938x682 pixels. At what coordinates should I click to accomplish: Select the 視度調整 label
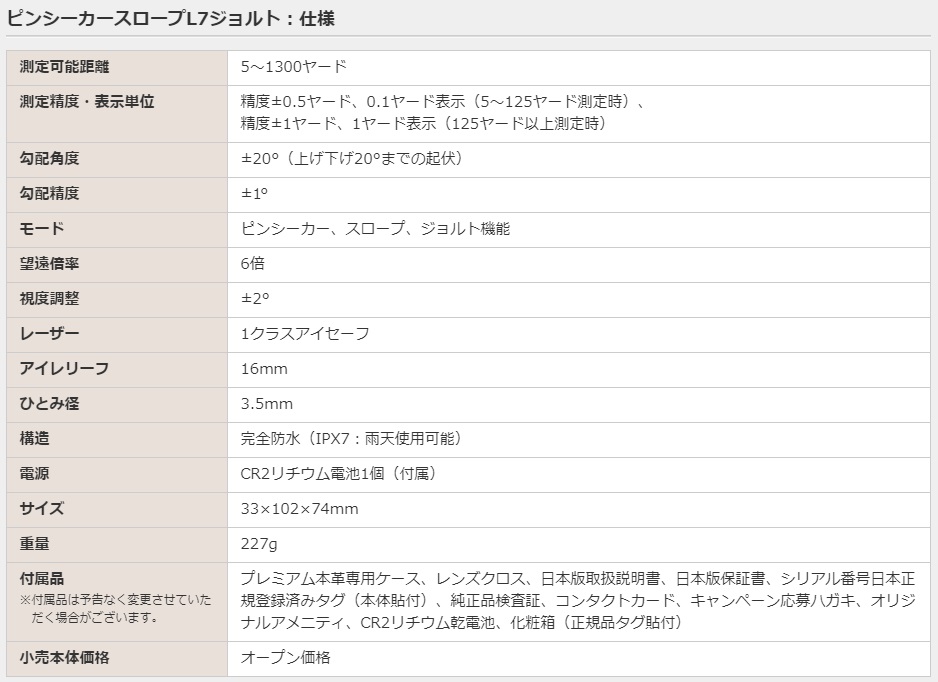pyautogui.click(x=49, y=298)
